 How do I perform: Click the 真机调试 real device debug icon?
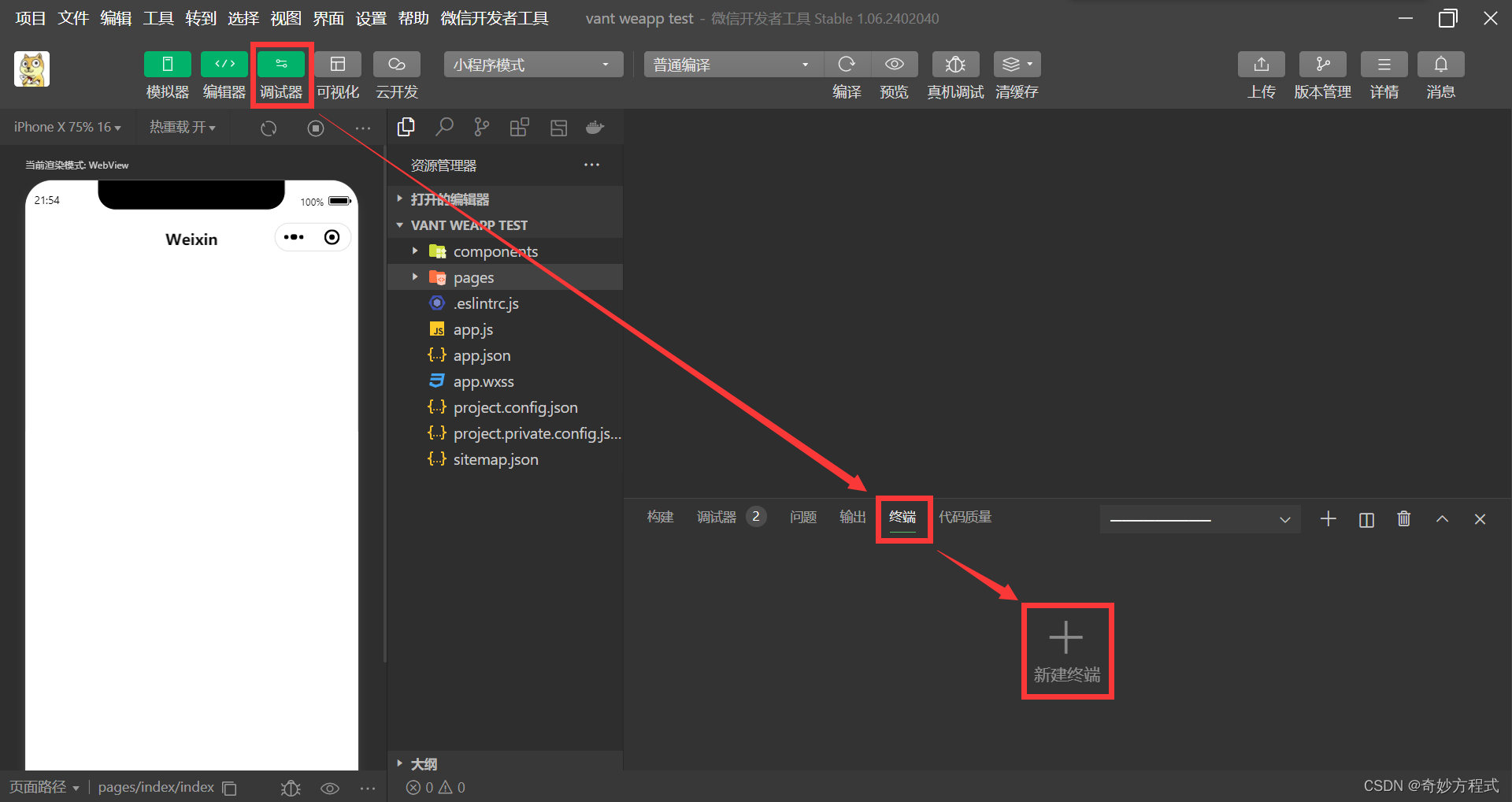click(955, 64)
